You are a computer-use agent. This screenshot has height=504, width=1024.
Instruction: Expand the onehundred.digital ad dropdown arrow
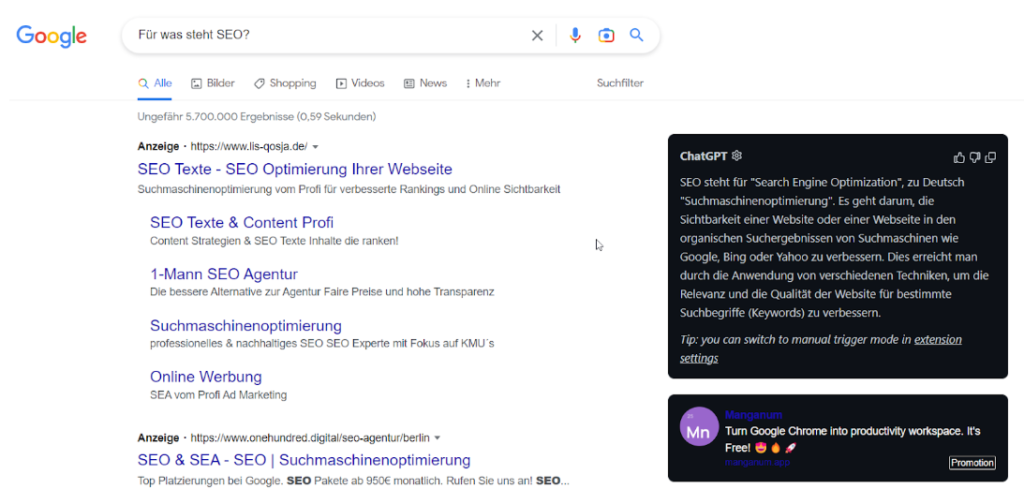pos(438,437)
